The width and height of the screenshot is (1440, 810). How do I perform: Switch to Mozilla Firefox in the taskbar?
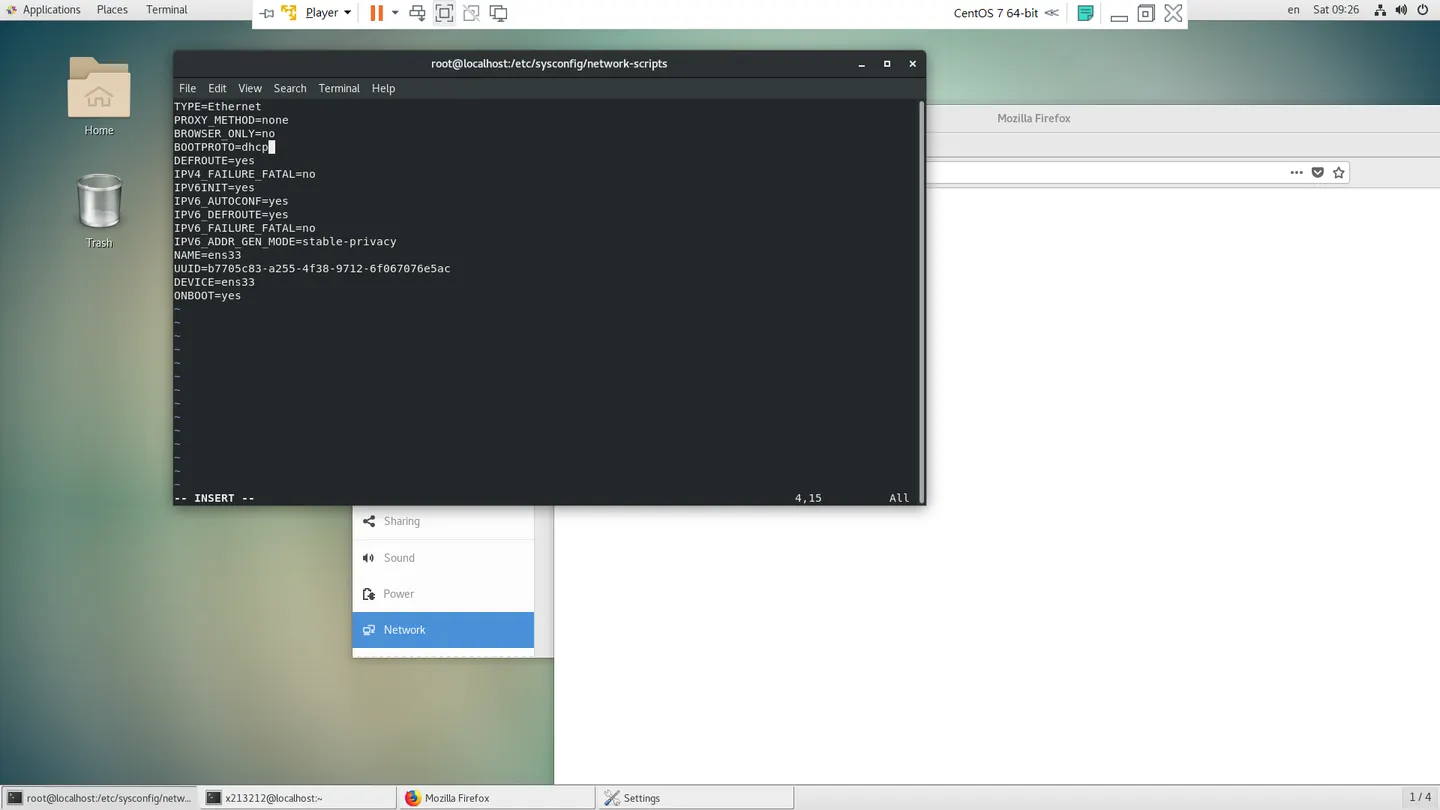pos(496,798)
